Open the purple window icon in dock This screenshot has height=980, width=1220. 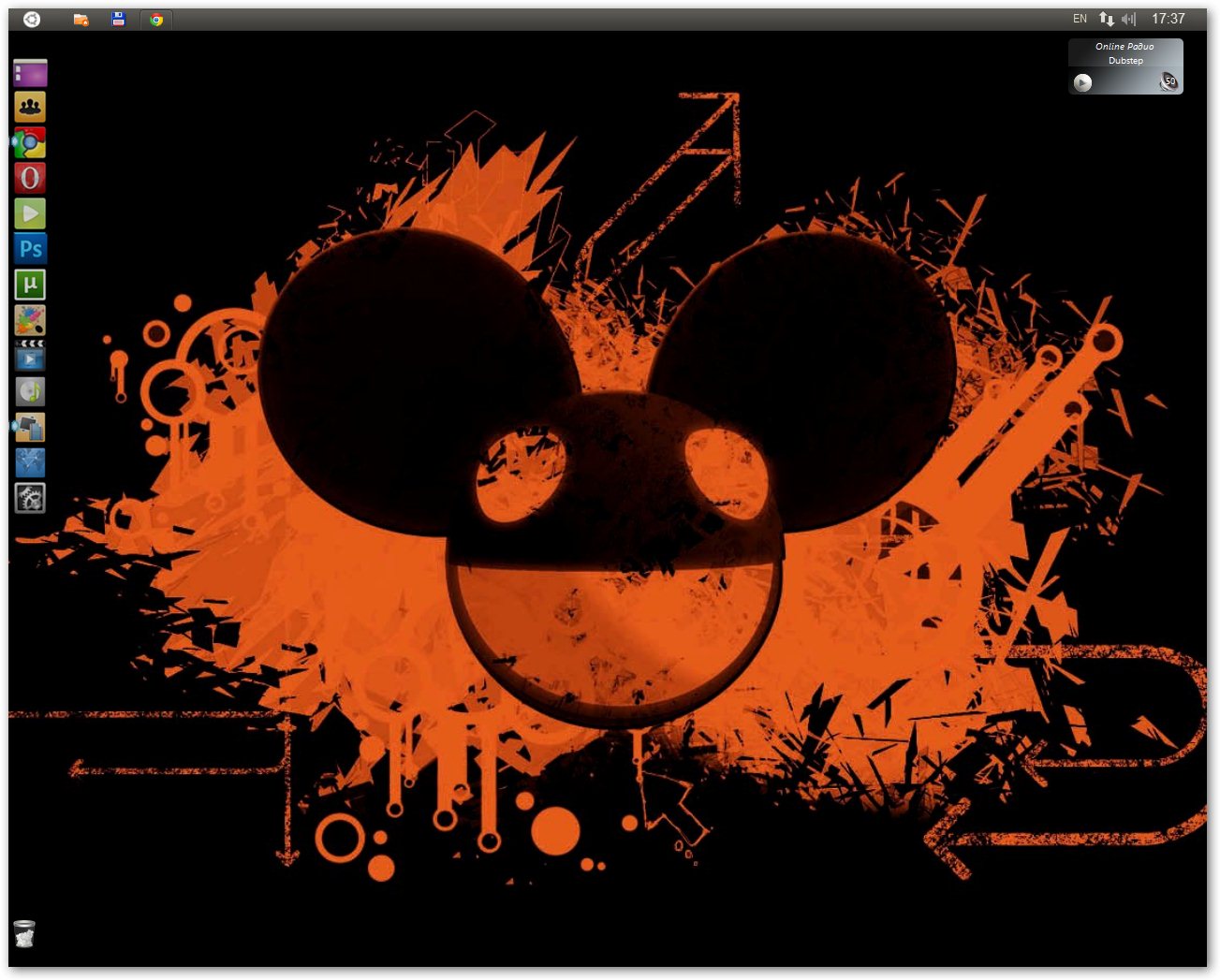[30, 72]
